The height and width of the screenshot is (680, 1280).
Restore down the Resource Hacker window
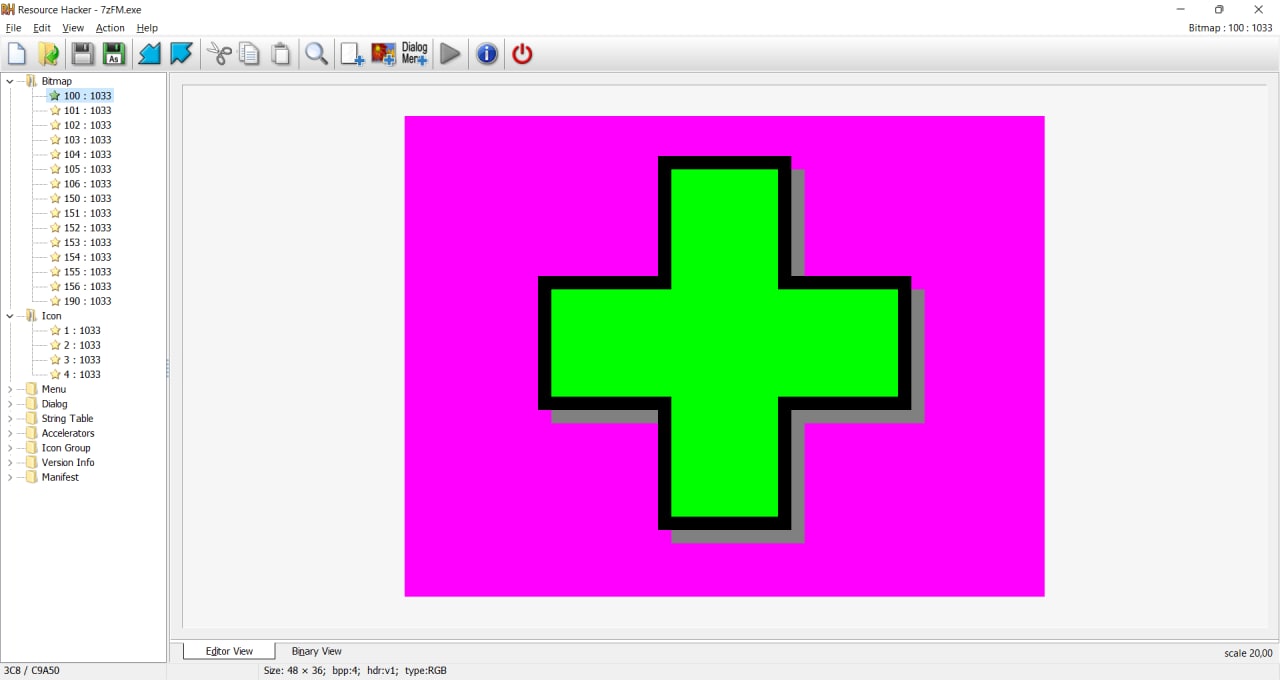pos(1219,10)
